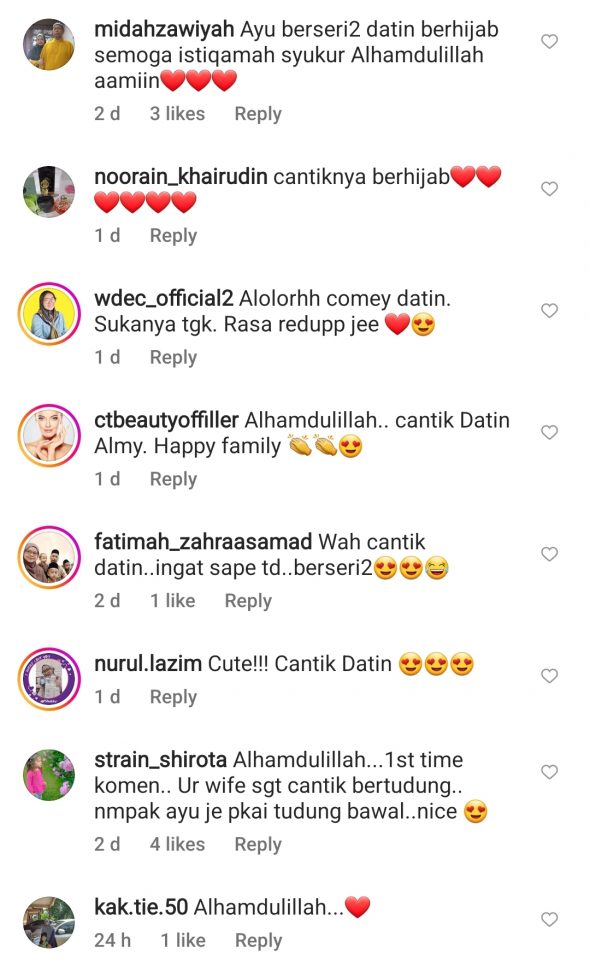Reply to kak.tie.50's comment
Screen dimensions: 590x967
click(258, 940)
